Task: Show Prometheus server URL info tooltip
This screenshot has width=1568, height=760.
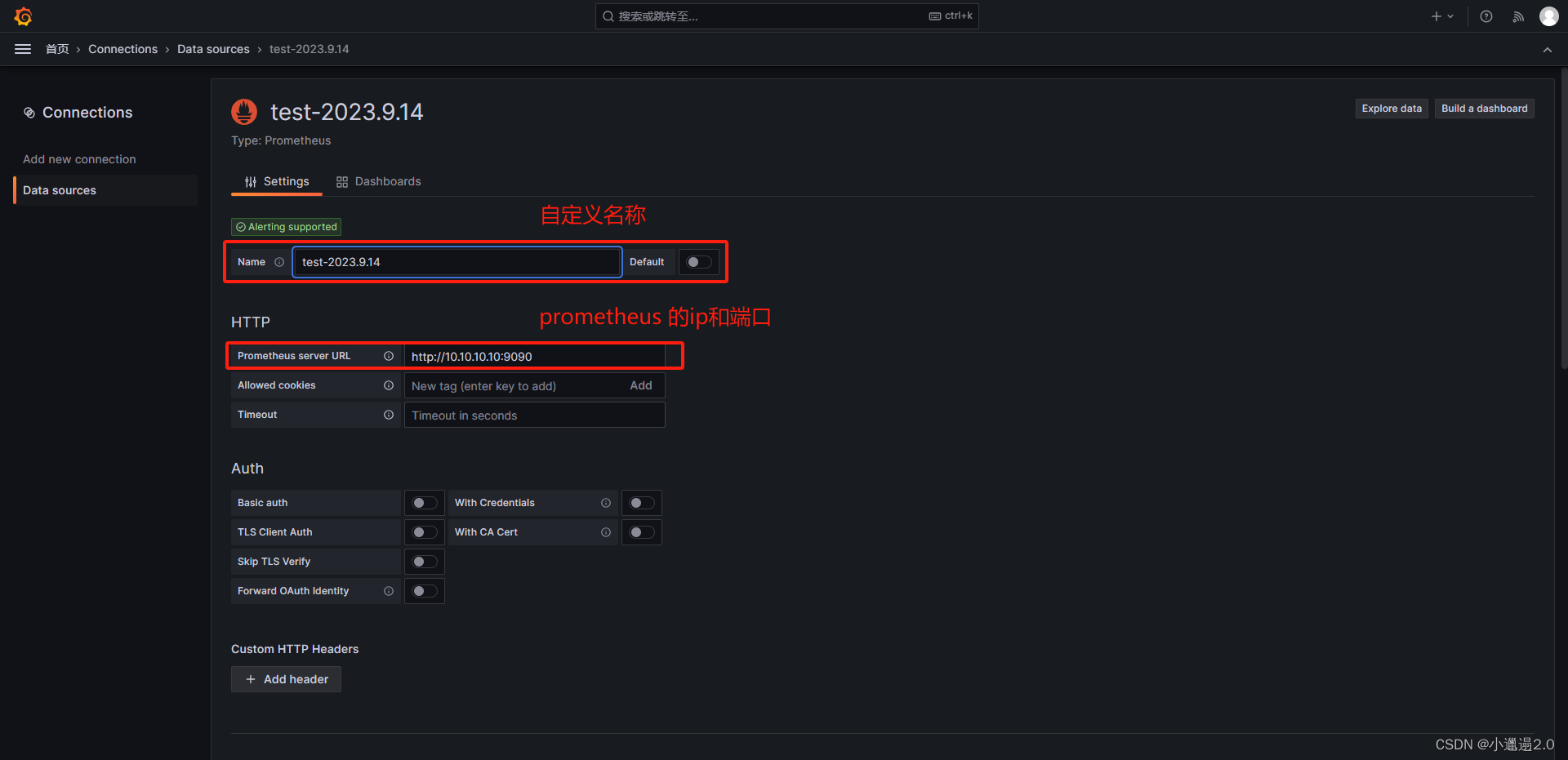Action: [x=389, y=356]
